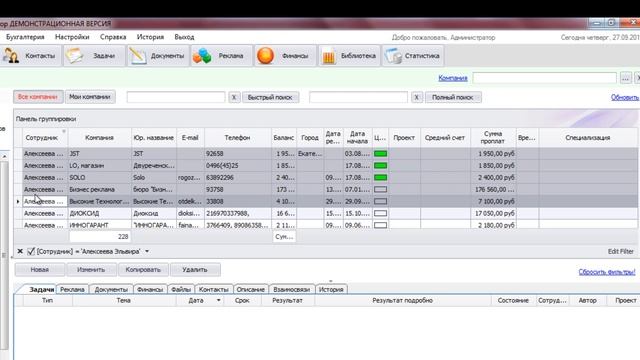The width and height of the screenshot is (640, 360).
Task: Switch to the Файлы tab
Action: point(181,289)
